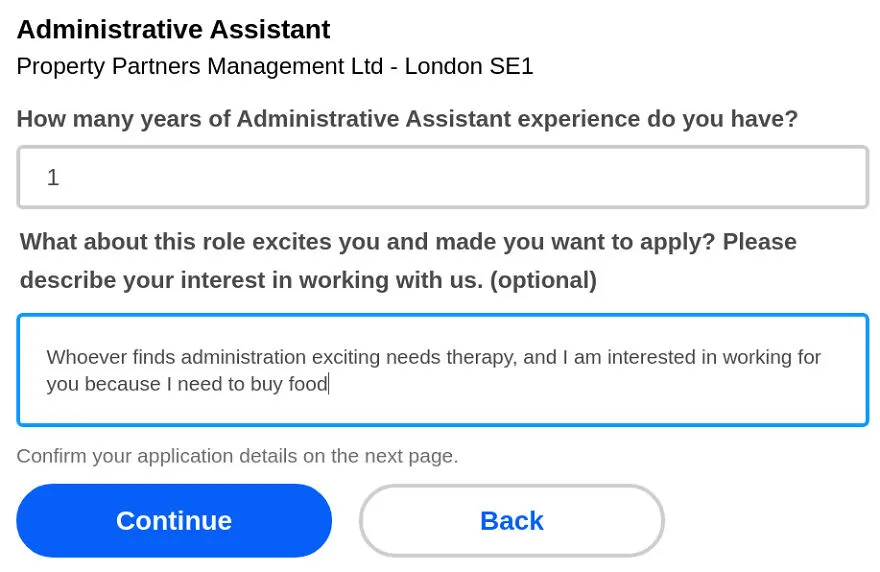
Task: Click the word 'Please' in the question label
Action: coord(759,242)
